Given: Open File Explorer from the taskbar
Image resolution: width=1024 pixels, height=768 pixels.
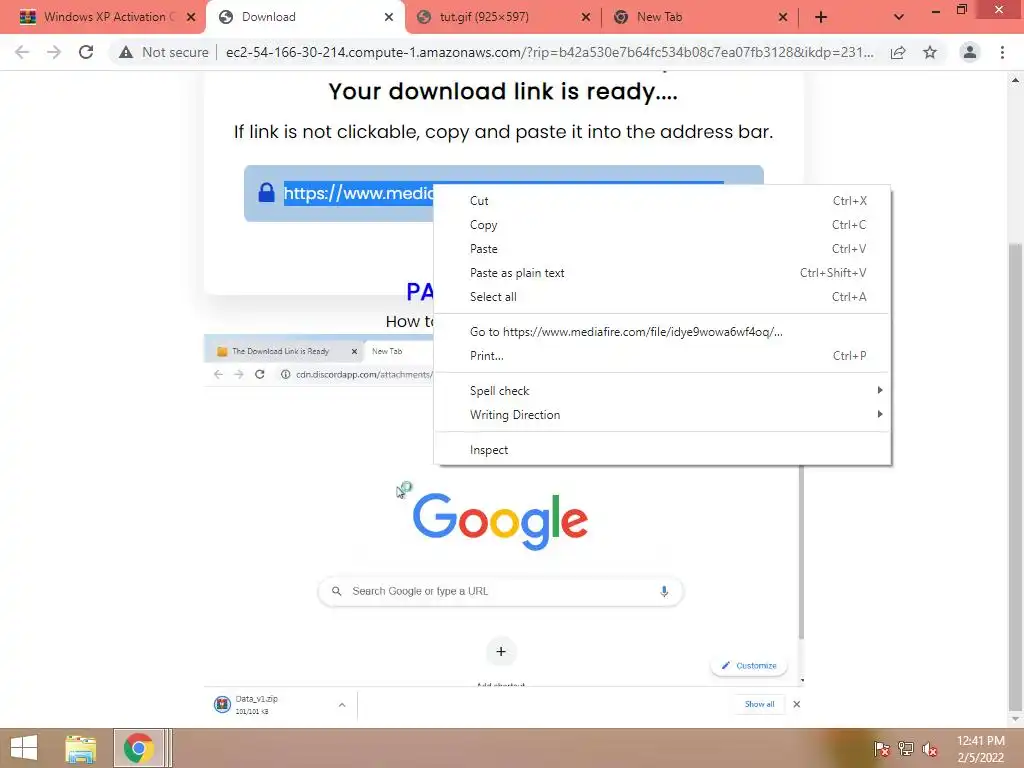Looking at the screenshot, I should point(81,748).
